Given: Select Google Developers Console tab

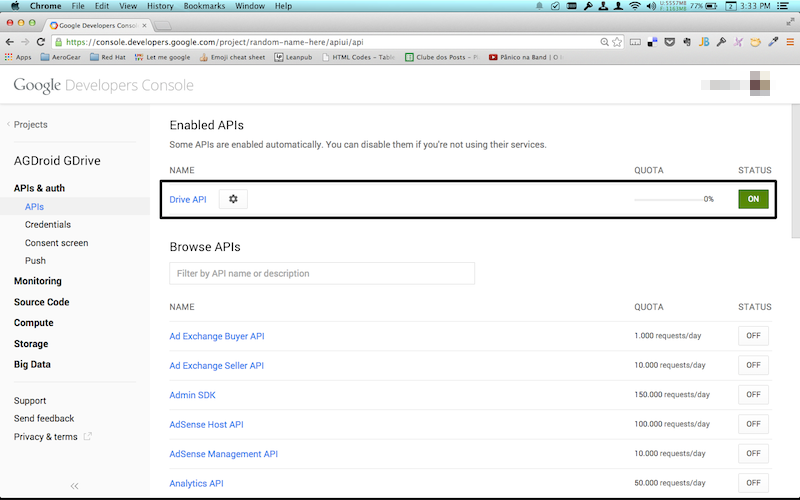Looking at the screenshot, I should click(97, 25).
